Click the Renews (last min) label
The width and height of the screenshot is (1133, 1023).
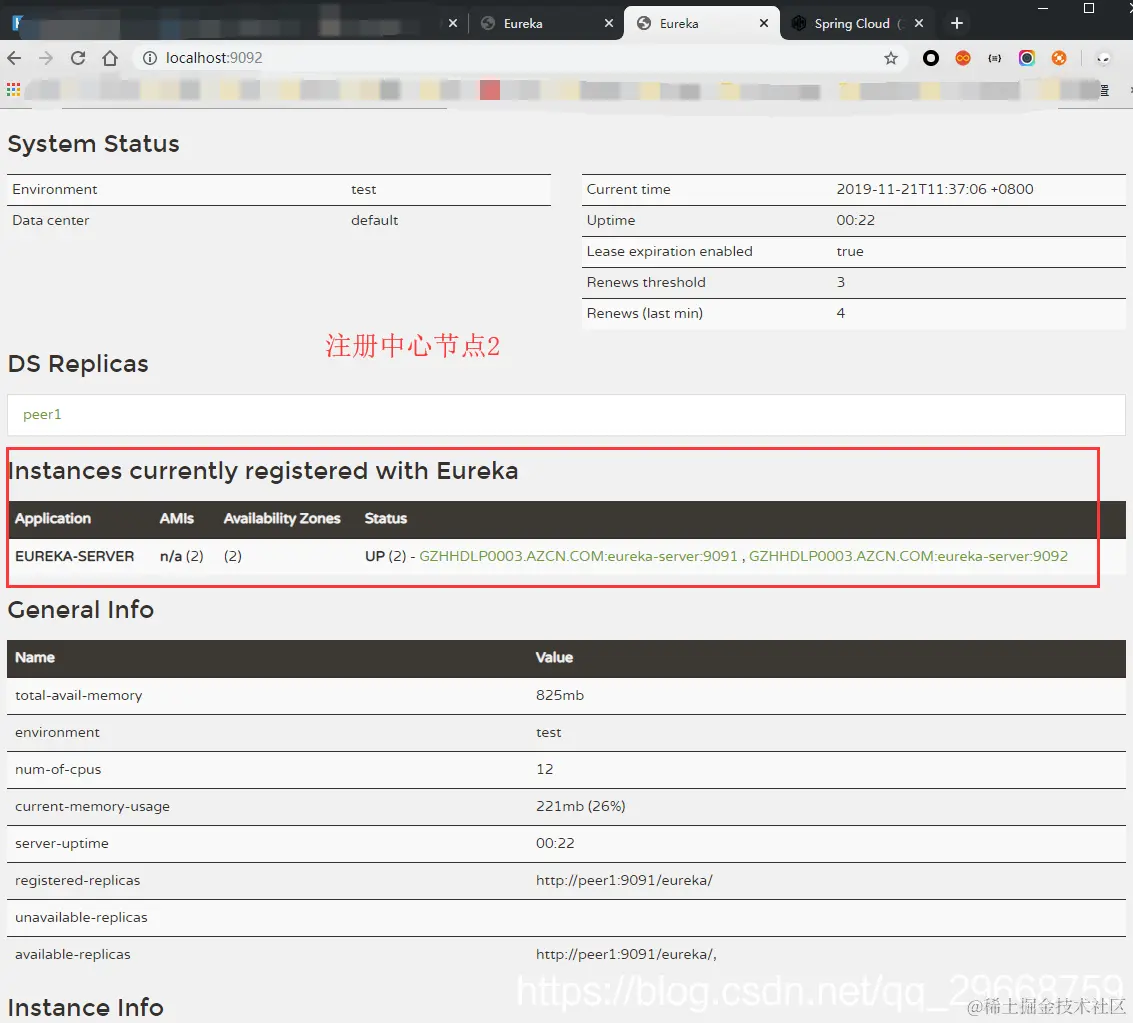pos(645,314)
